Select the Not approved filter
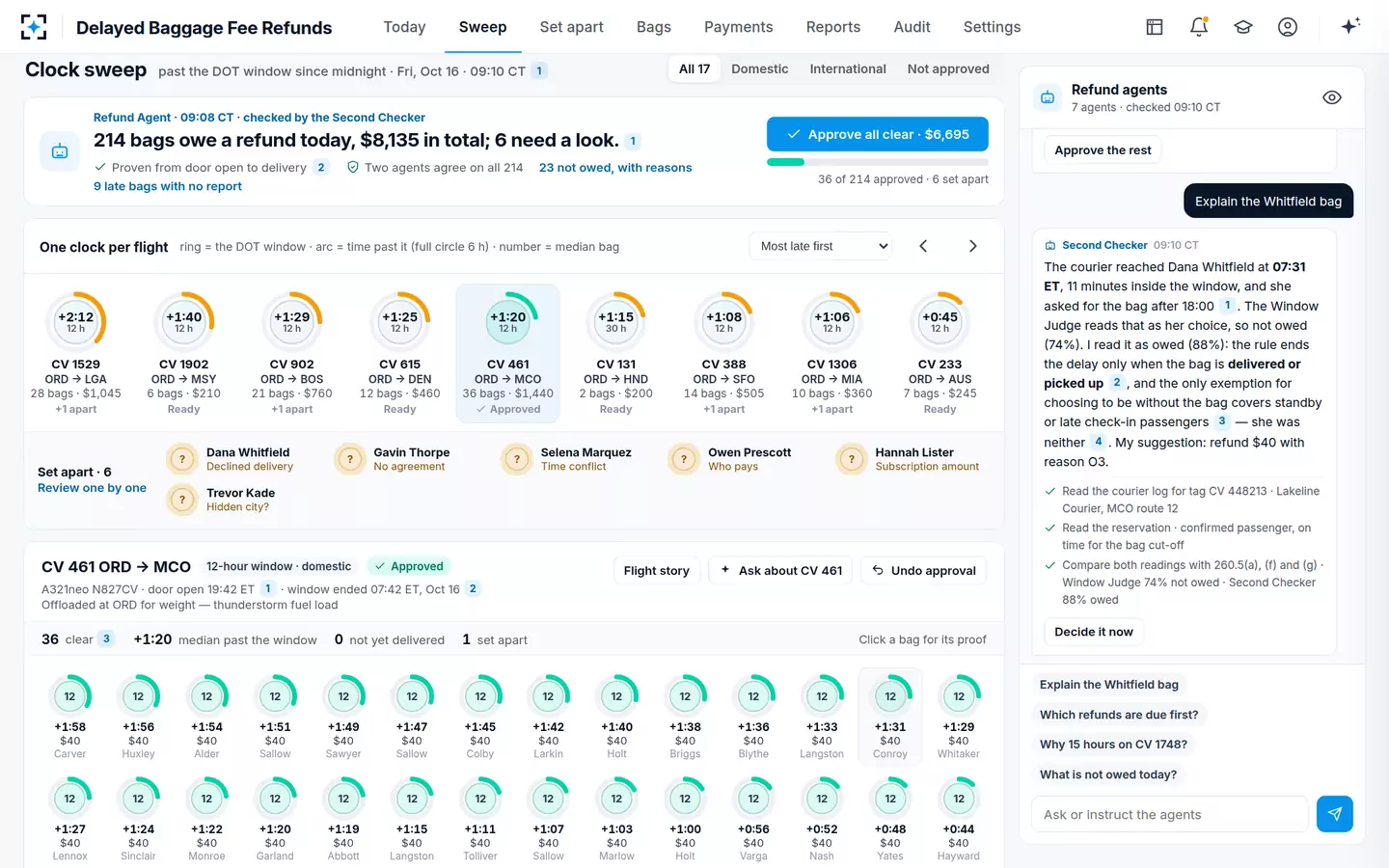This screenshot has width=1389, height=868. [948, 68]
